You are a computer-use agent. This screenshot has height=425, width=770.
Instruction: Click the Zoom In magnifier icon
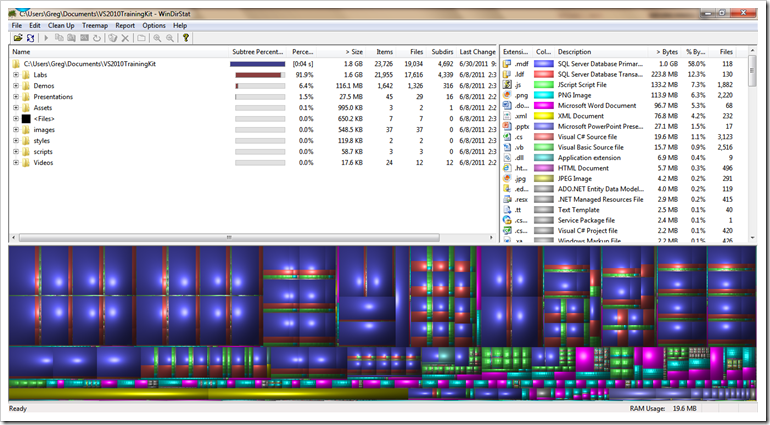[x=157, y=38]
